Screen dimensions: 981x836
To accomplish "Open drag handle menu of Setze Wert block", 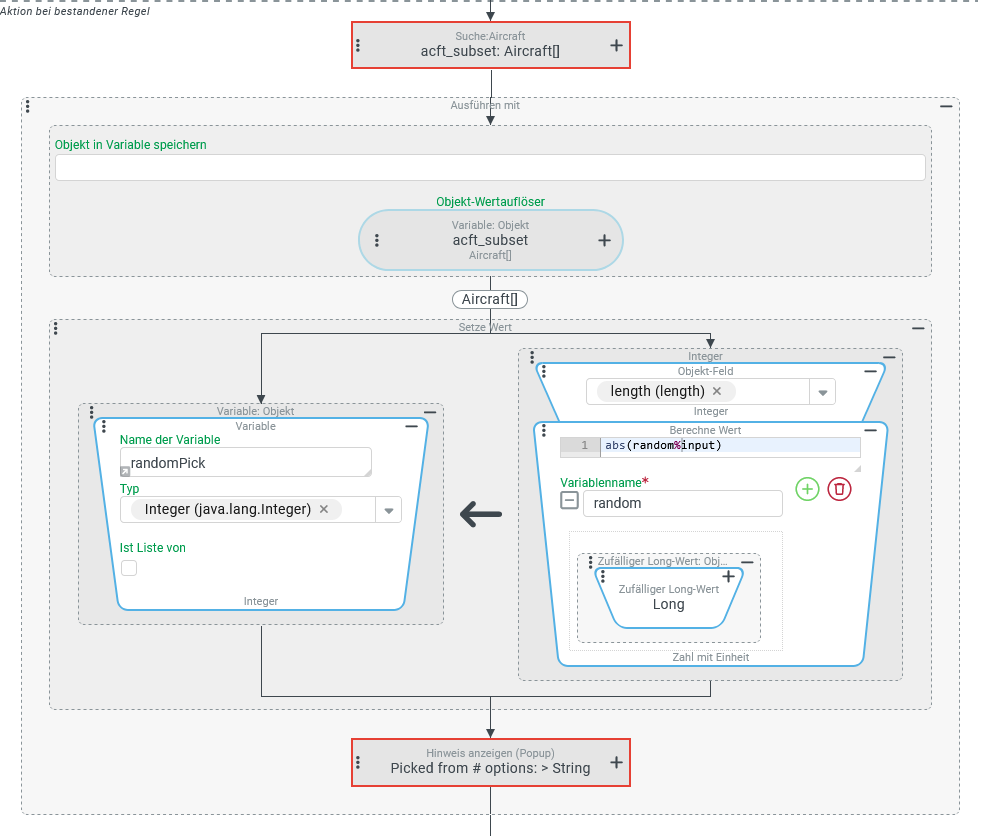I will [x=56, y=328].
